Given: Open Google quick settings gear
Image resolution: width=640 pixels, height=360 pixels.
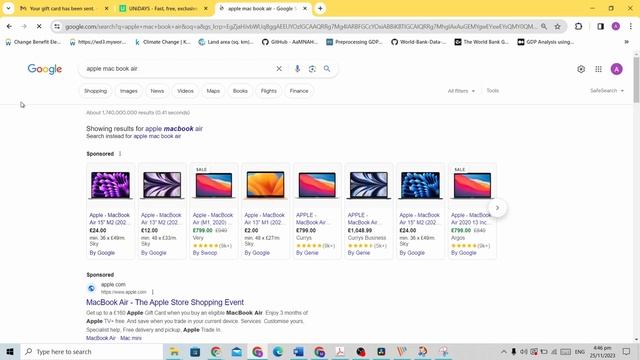Looking at the screenshot, I should [x=581, y=69].
